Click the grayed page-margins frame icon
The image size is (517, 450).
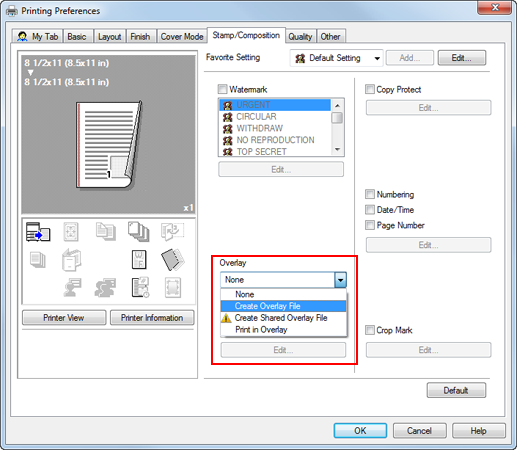pyautogui.click(x=173, y=287)
